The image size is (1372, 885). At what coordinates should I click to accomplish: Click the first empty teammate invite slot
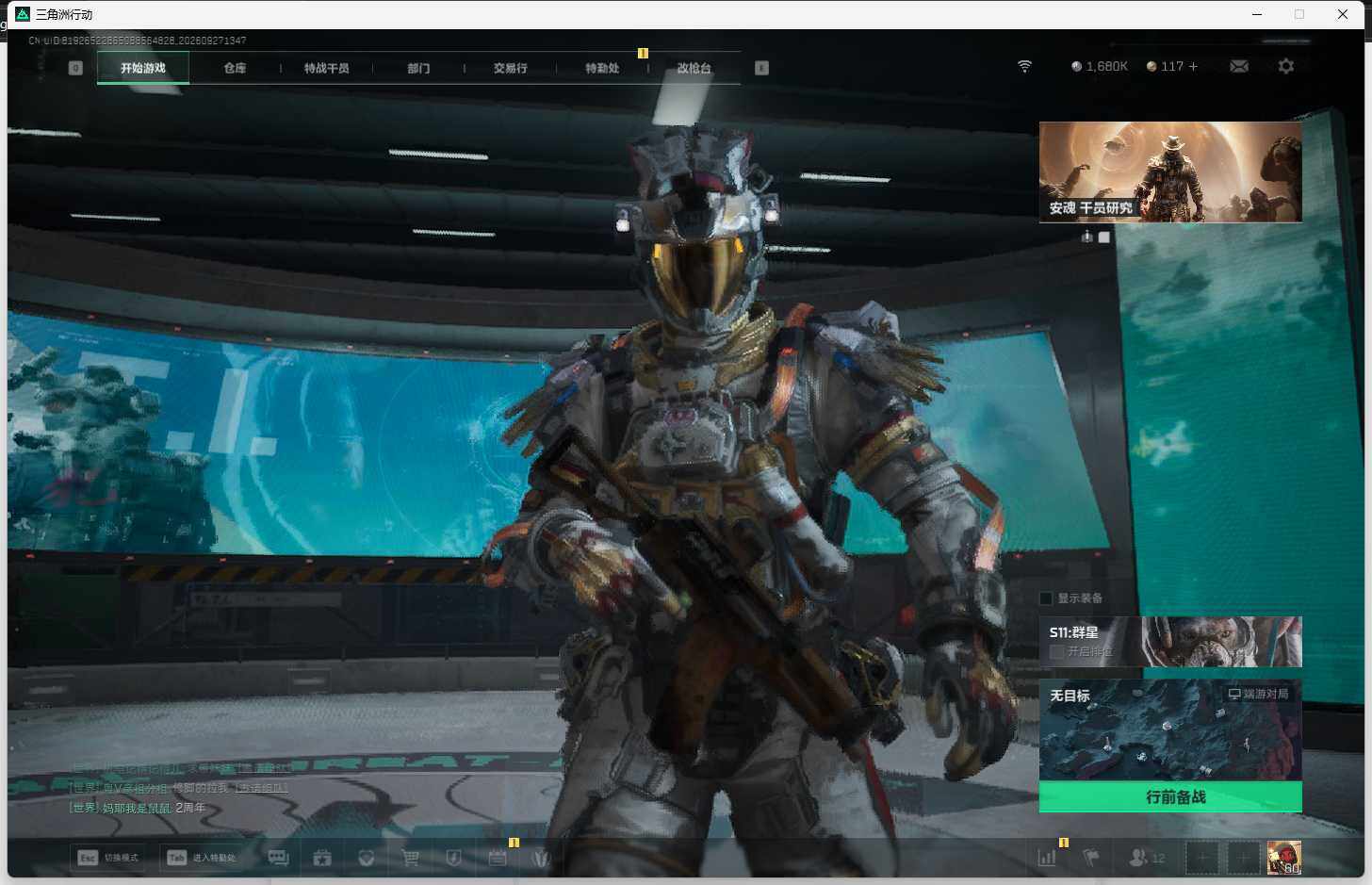click(x=1201, y=858)
